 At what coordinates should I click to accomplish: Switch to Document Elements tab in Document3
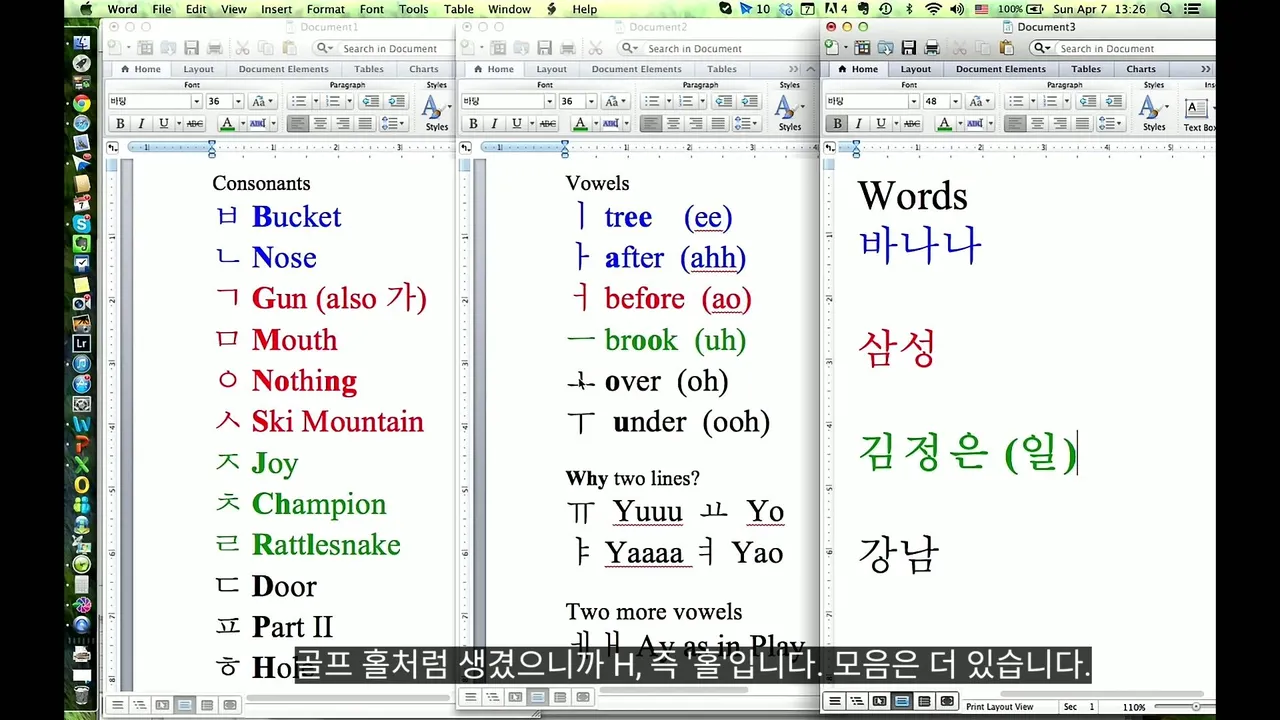click(1001, 69)
